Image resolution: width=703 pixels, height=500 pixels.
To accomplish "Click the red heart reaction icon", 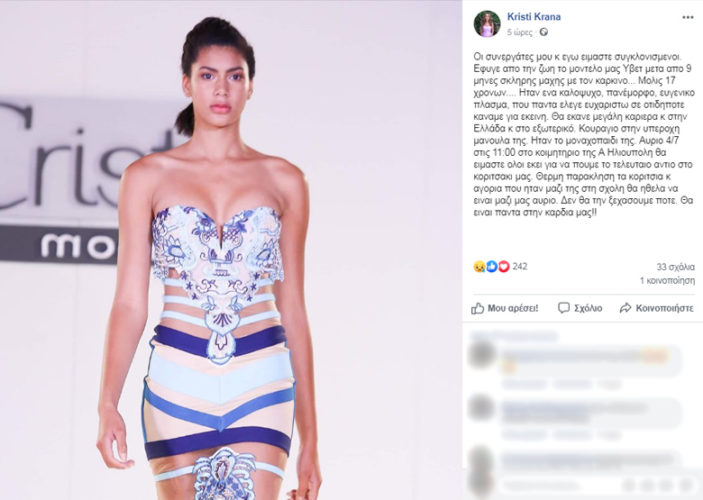I will 504,266.
